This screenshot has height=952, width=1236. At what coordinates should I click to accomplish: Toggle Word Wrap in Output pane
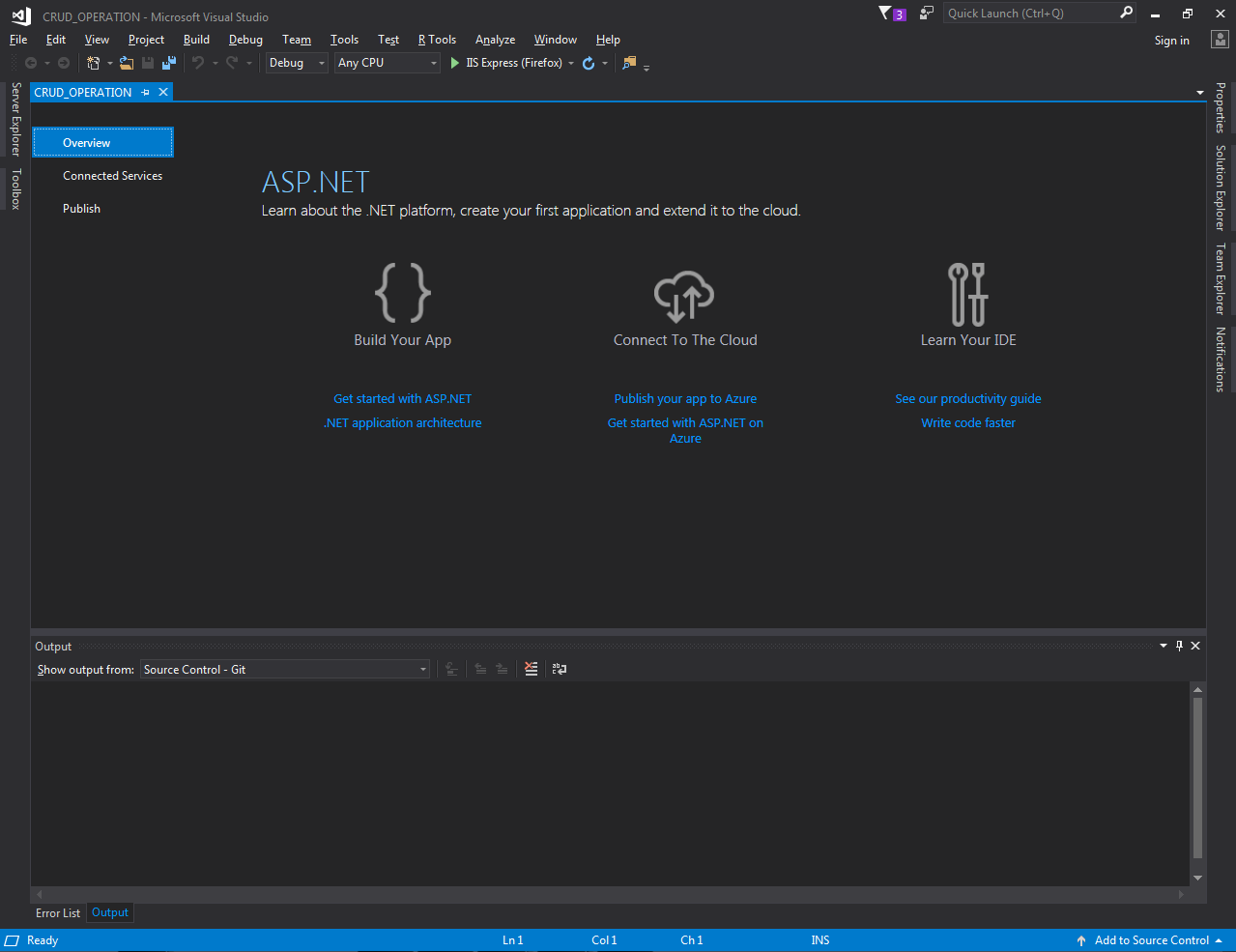[560, 669]
